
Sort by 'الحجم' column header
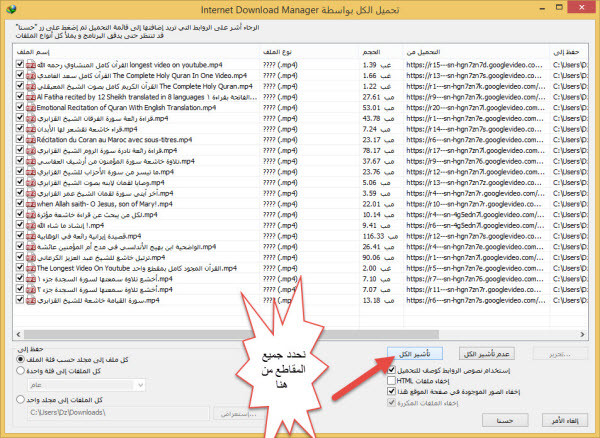coord(381,52)
